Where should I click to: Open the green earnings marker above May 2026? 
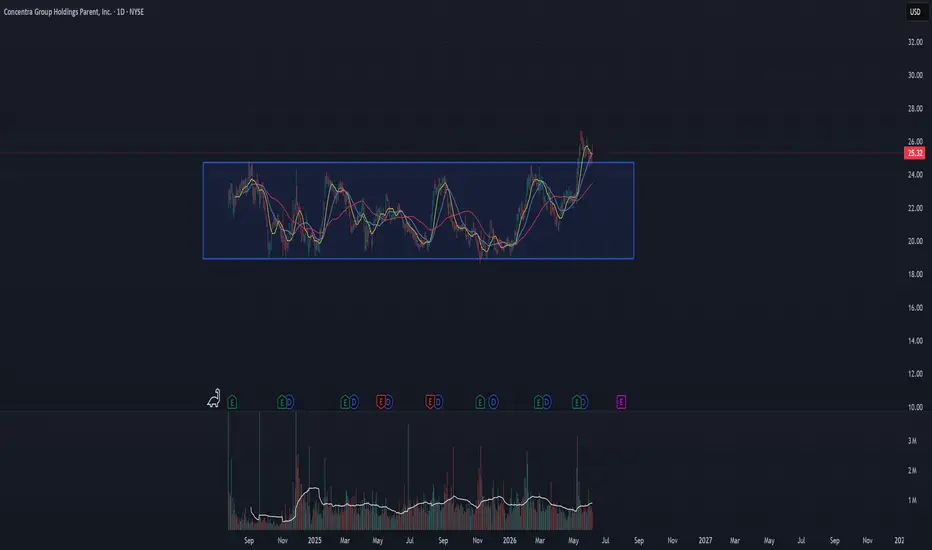(576, 403)
